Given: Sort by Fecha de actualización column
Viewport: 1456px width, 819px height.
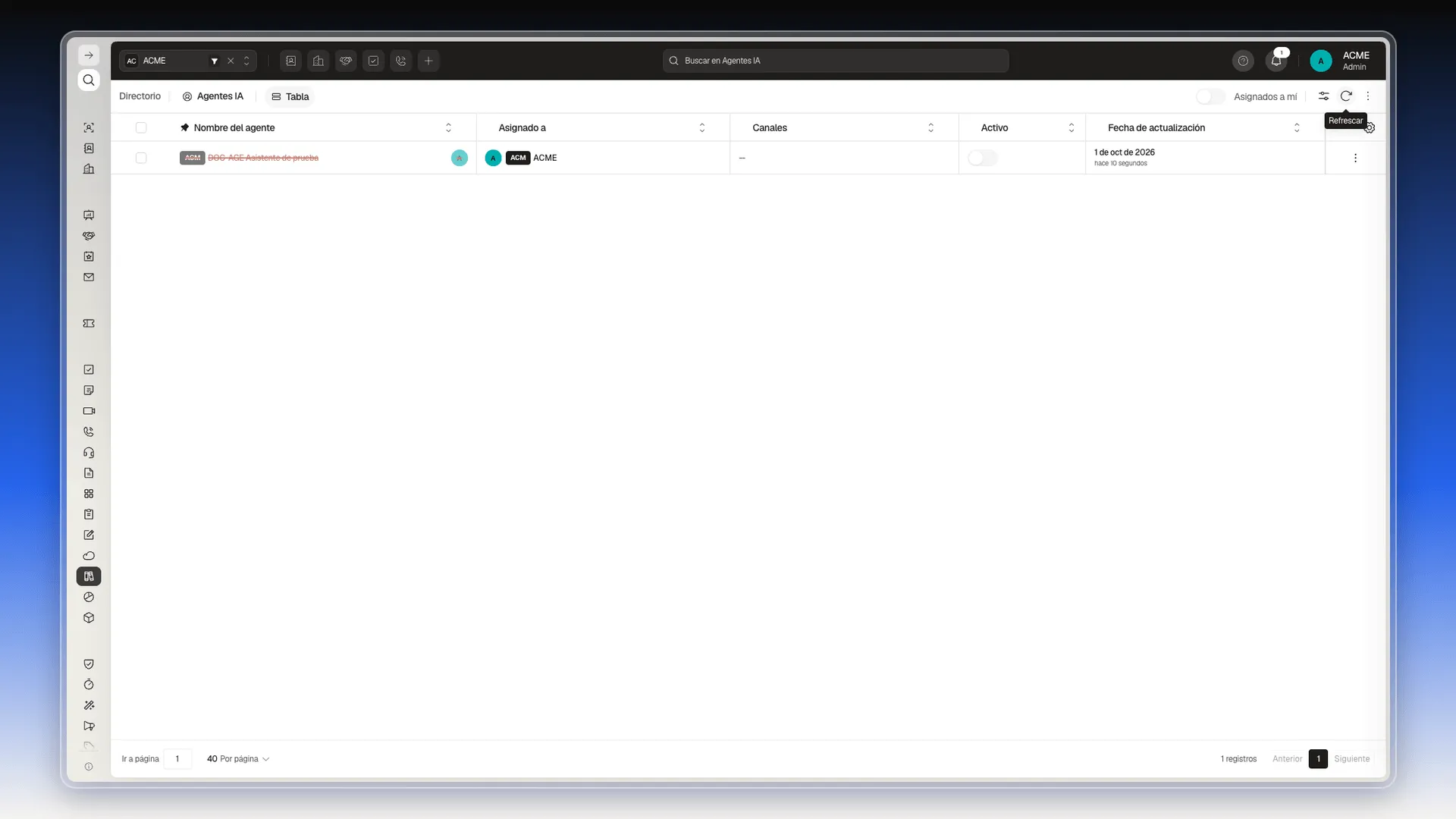Looking at the screenshot, I should [1296, 127].
